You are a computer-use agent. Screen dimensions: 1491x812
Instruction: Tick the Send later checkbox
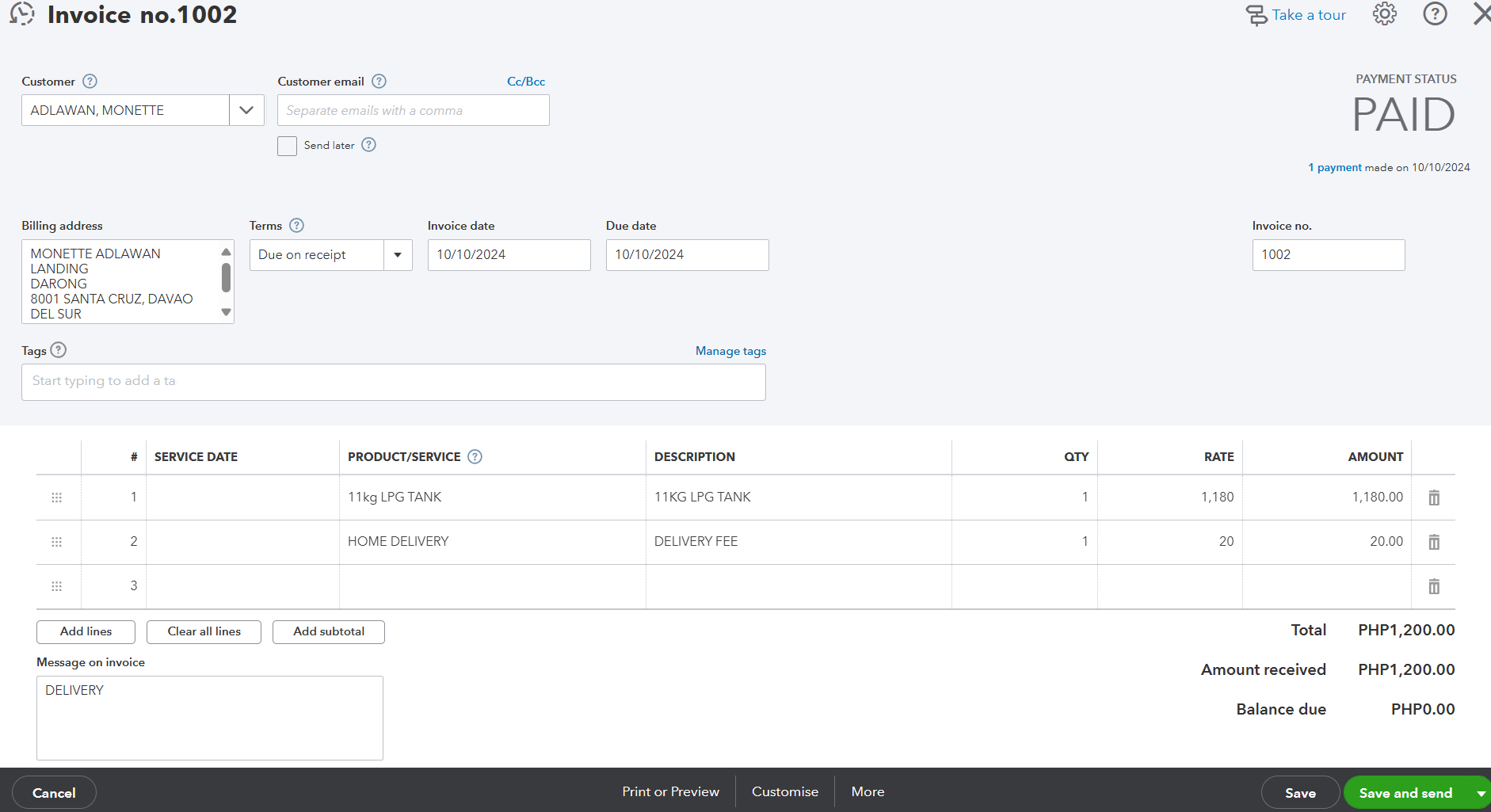click(x=287, y=146)
